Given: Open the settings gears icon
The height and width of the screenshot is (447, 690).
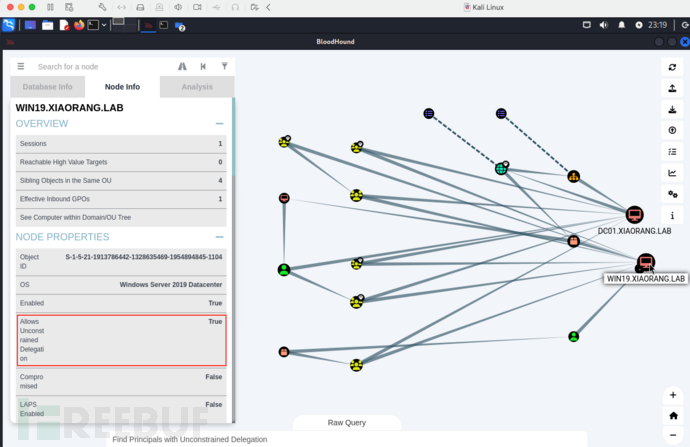Looking at the screenshot, I should coord(672,194).
